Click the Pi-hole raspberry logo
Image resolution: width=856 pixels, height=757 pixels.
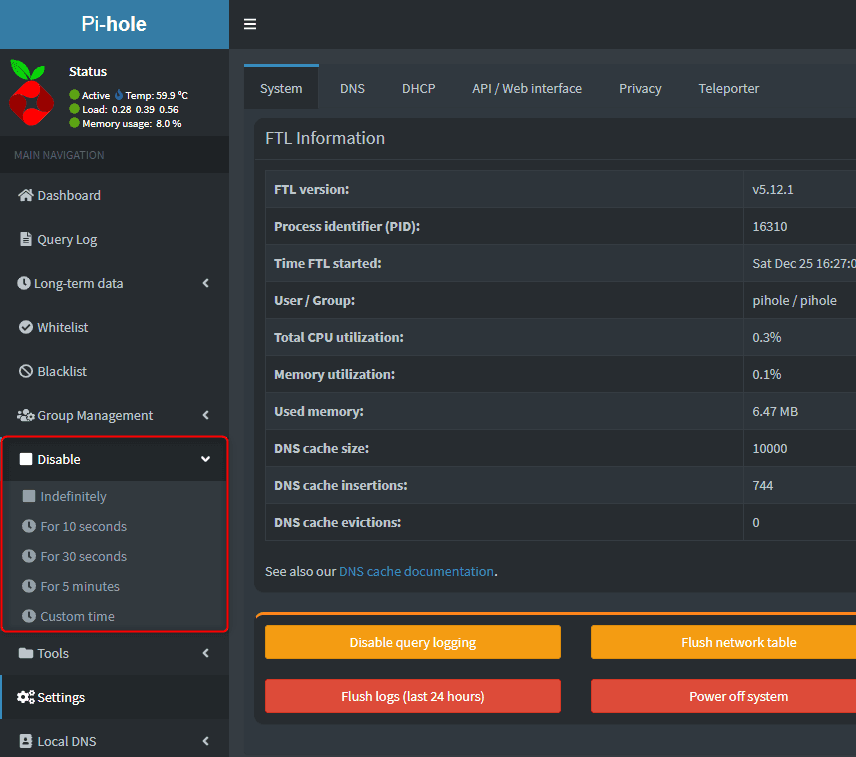(x=31, y=93)
